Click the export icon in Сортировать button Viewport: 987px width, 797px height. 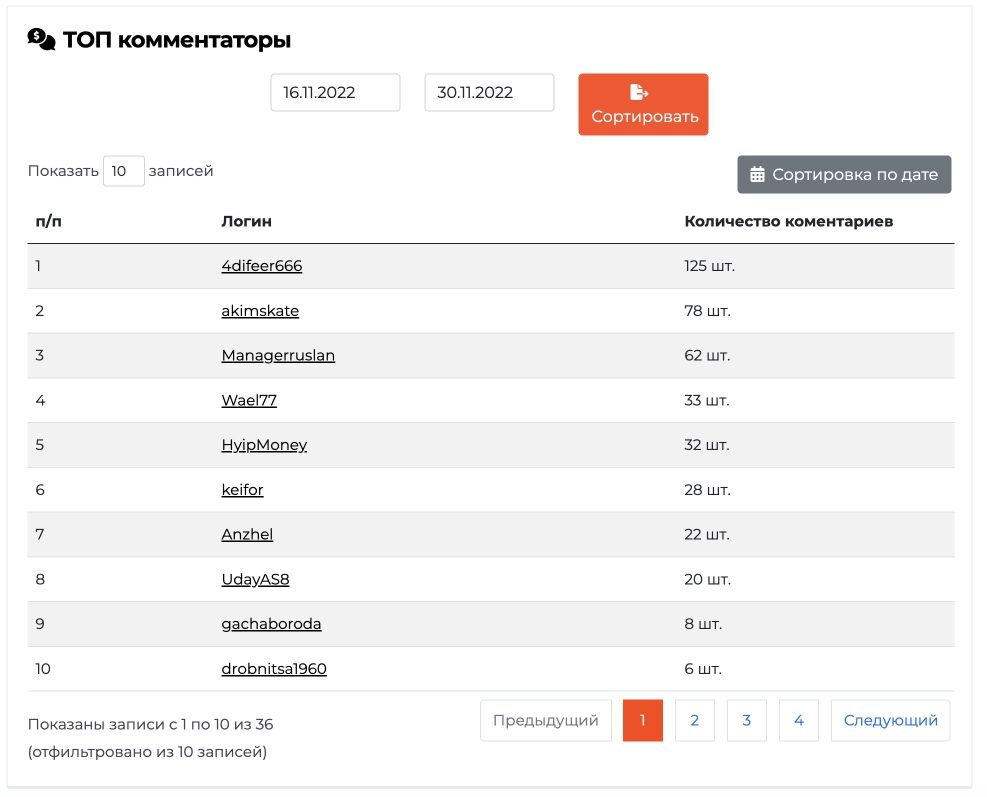click(639, 92)
